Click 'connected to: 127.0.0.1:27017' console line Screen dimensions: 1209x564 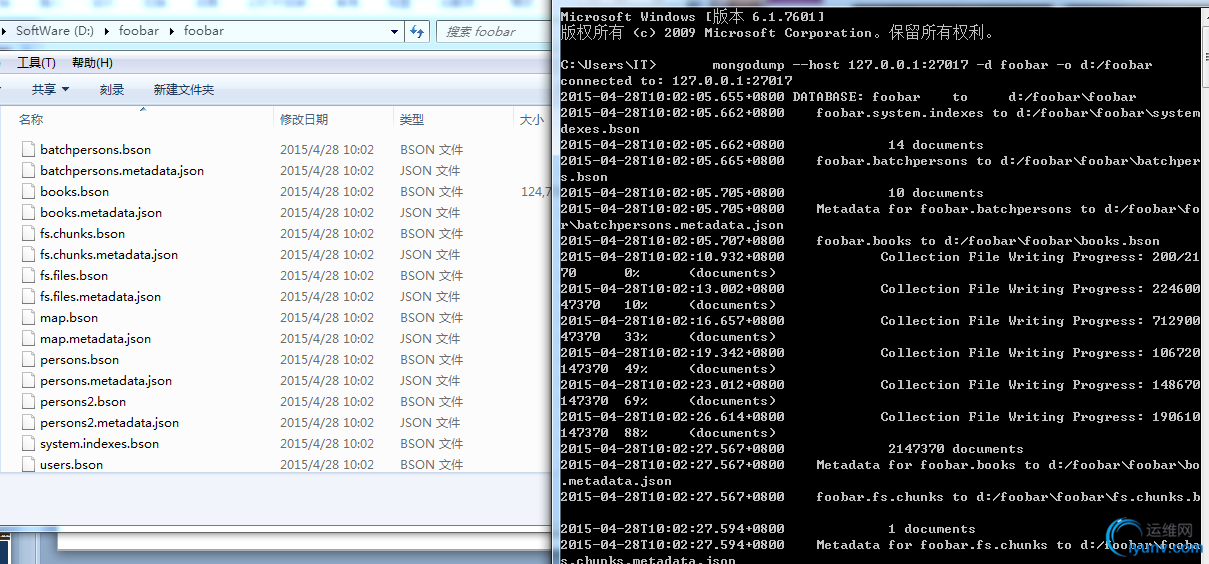pyautogui.click(x=676, y=81)
